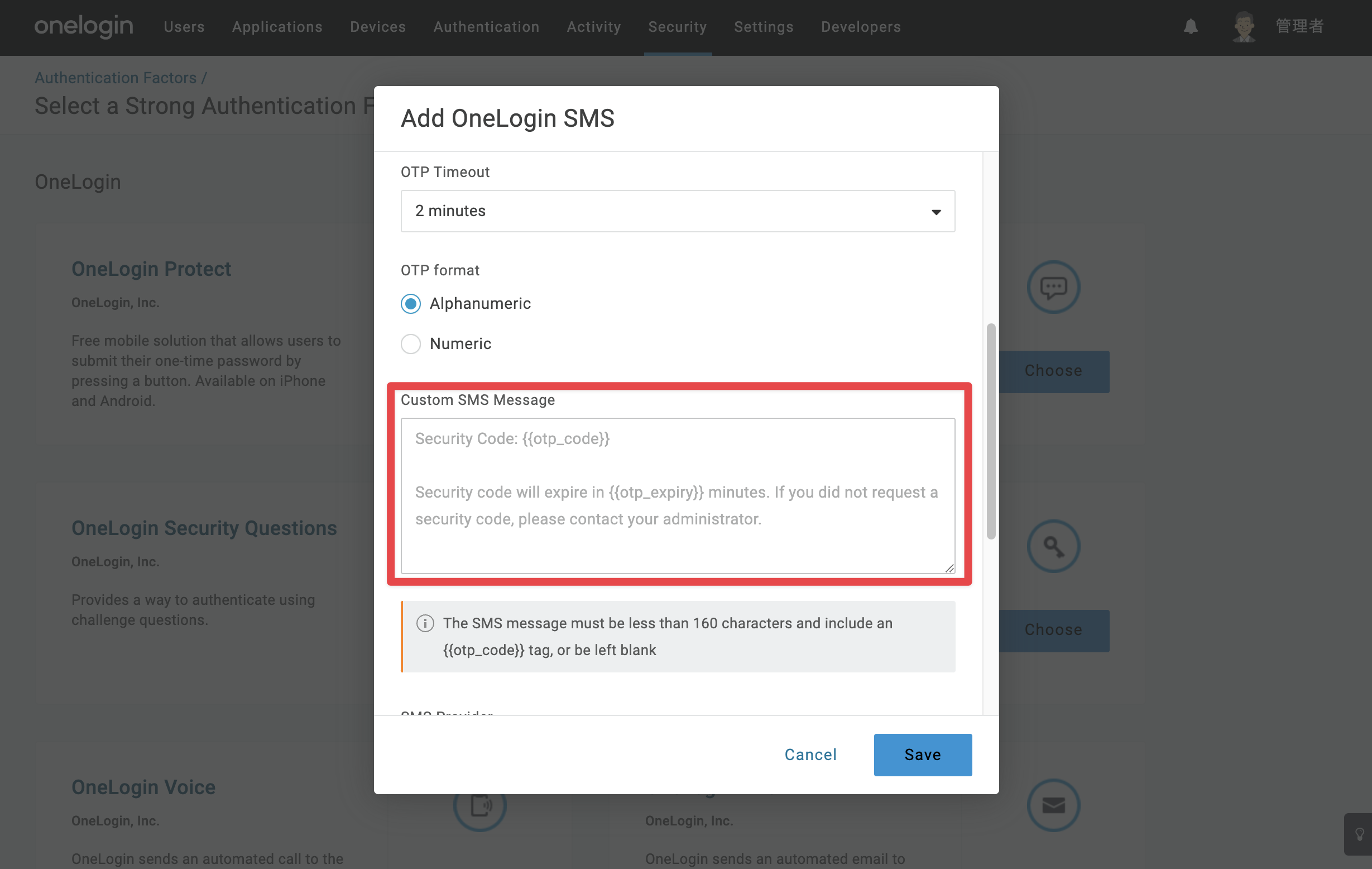This screenshot has width=1372, height=869.
Task: Click the user avatar picture
Action: coord(1244,27)
